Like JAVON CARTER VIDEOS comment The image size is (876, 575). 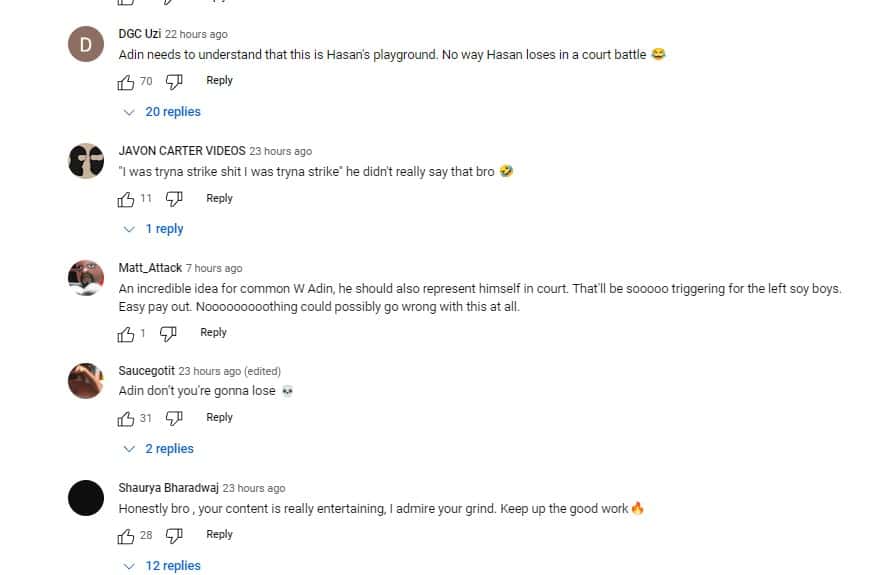(x=126, y=199)
